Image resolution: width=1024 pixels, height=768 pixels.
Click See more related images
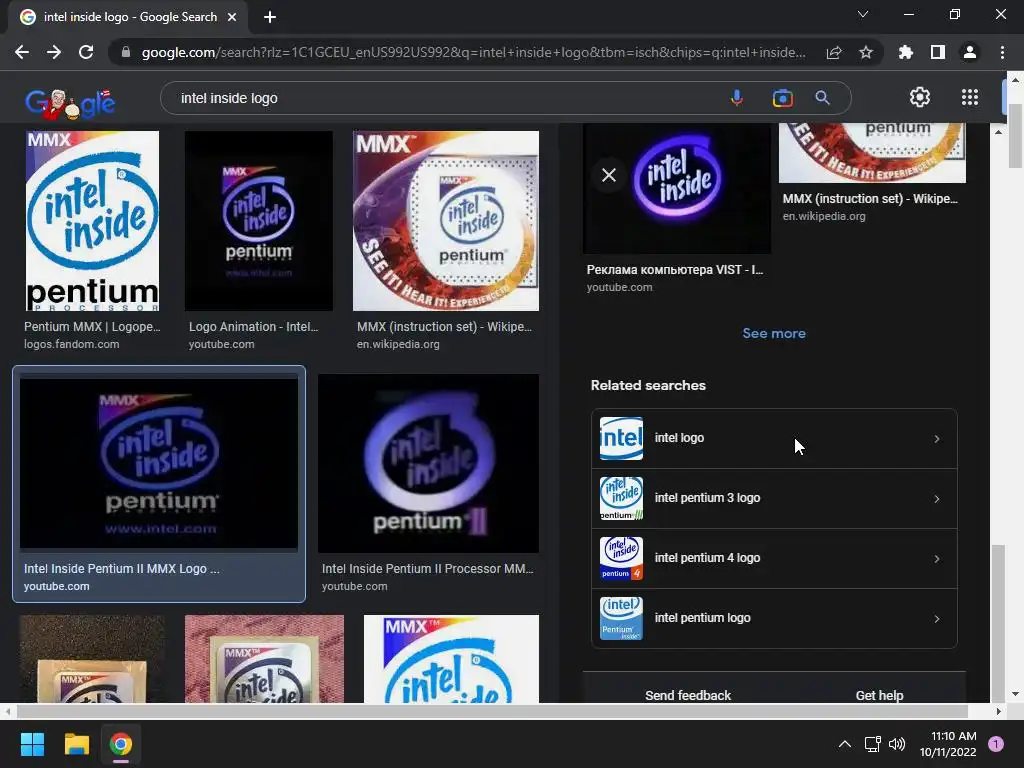click(x=774, y=333)
